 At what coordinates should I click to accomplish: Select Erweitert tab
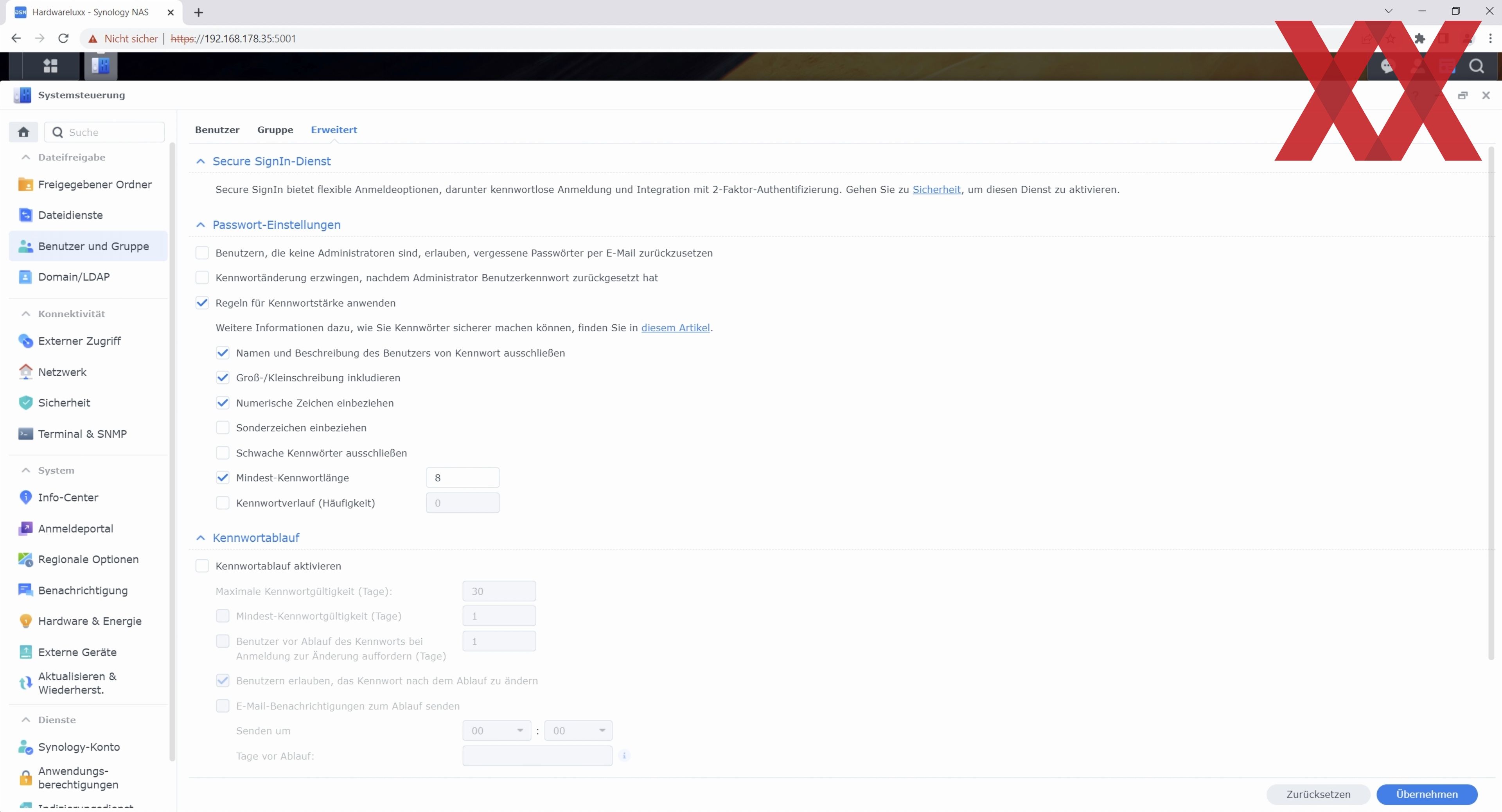[334, 130]
